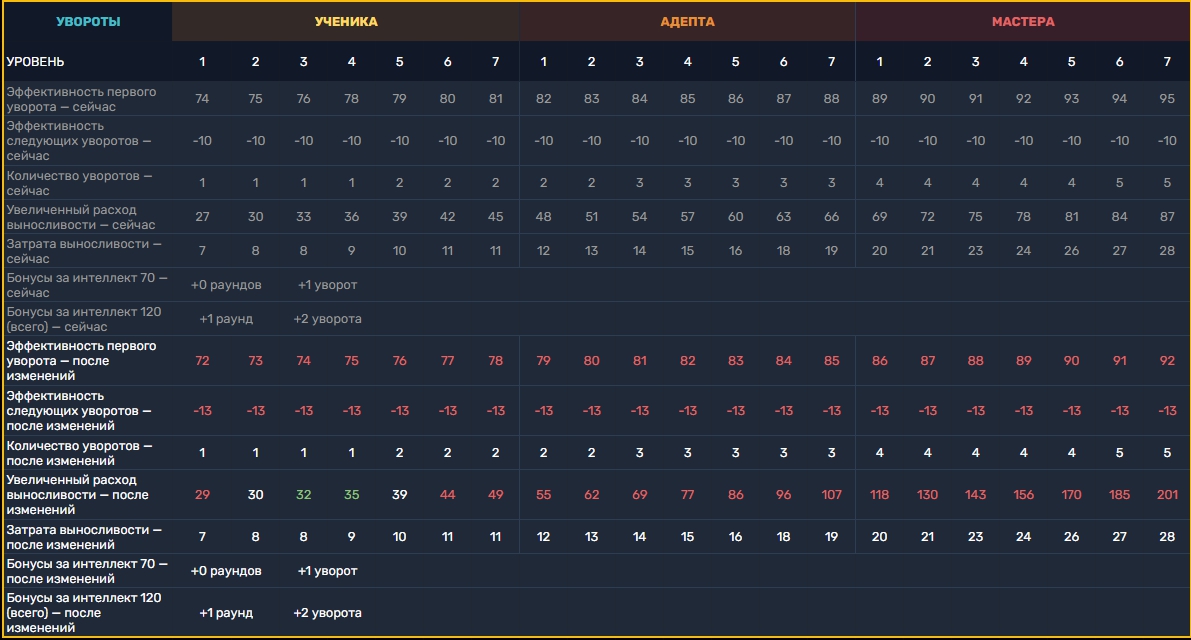The image size is (1191, 640).
Task: Click row label 'Эффективность первого уворота — сейчас'
Action: click(x=81, y=99)
